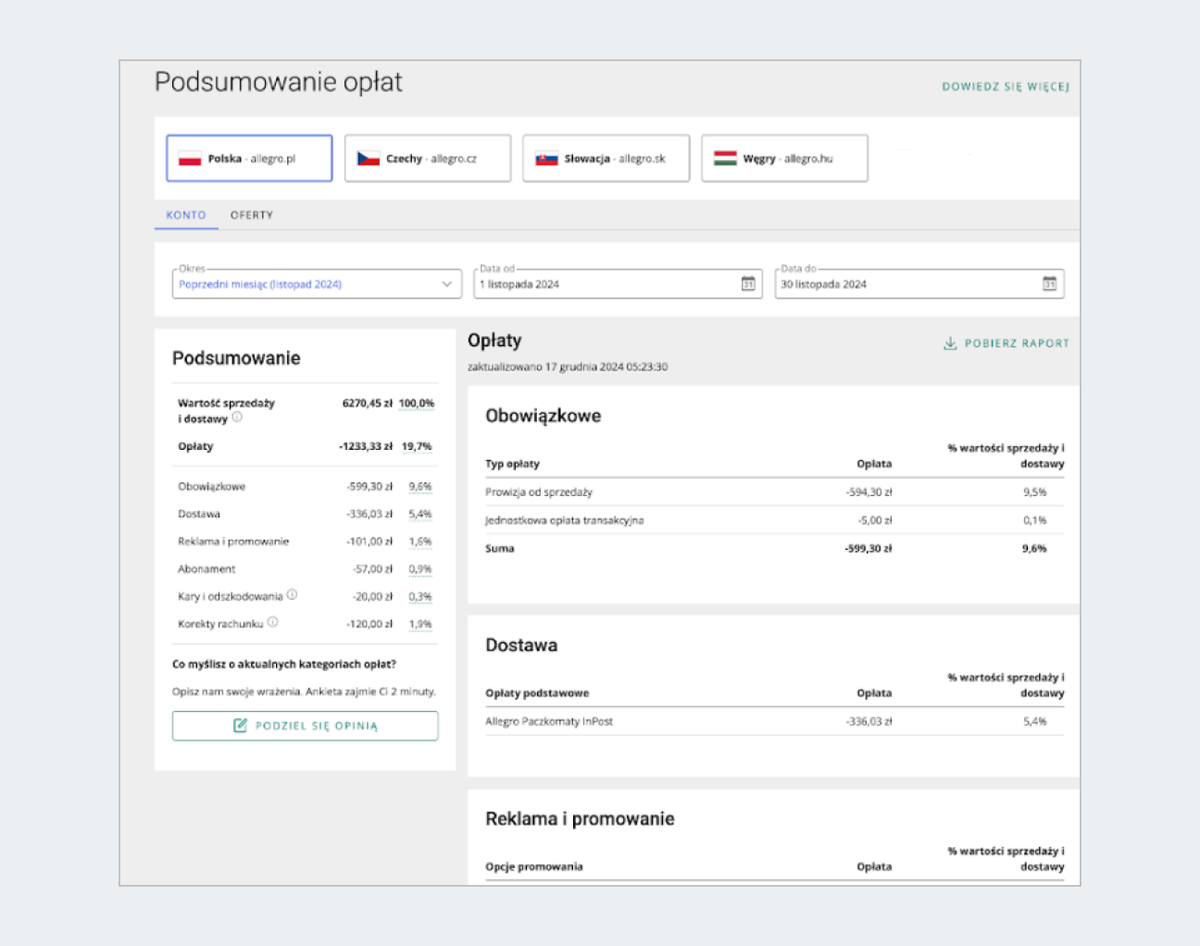Click the -120,00 zł account corrections amount

pos(368,625)
